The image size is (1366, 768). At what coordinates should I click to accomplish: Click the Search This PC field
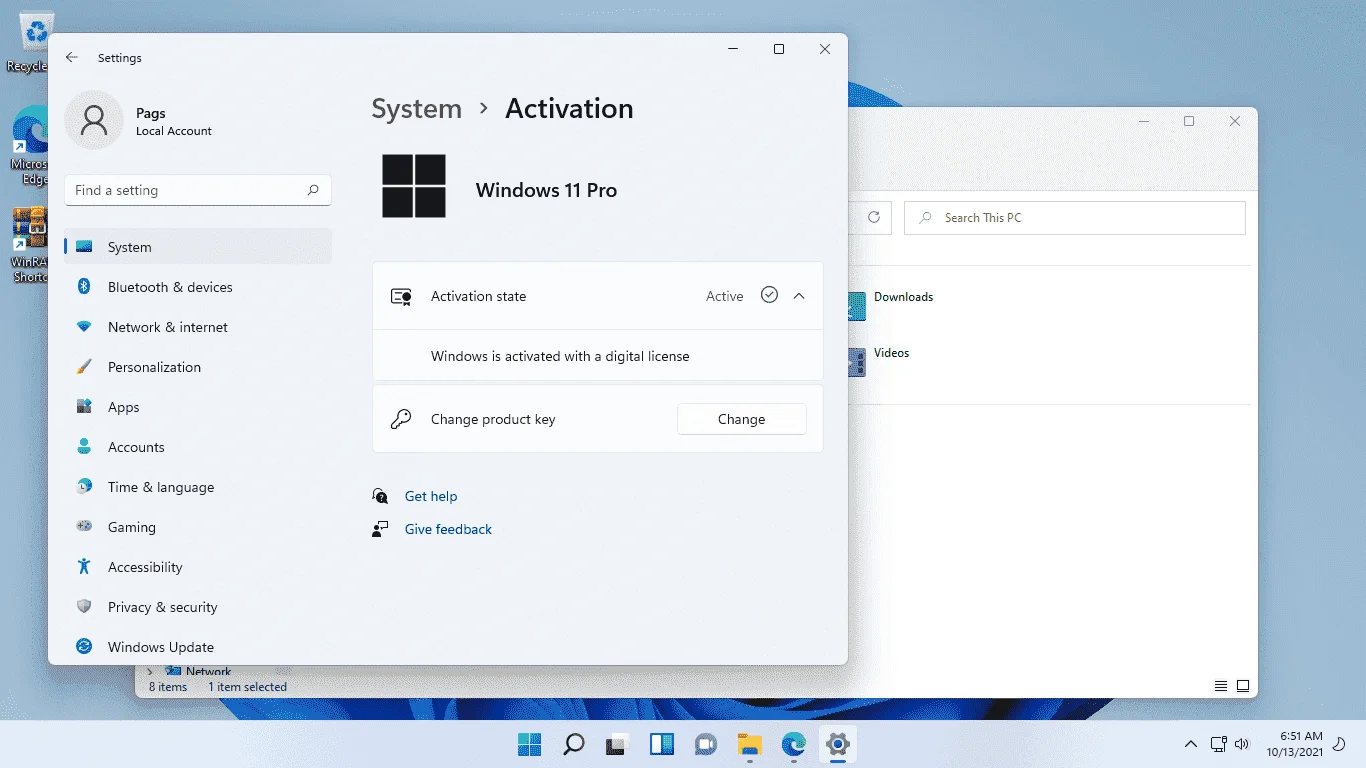(1075, 218)
